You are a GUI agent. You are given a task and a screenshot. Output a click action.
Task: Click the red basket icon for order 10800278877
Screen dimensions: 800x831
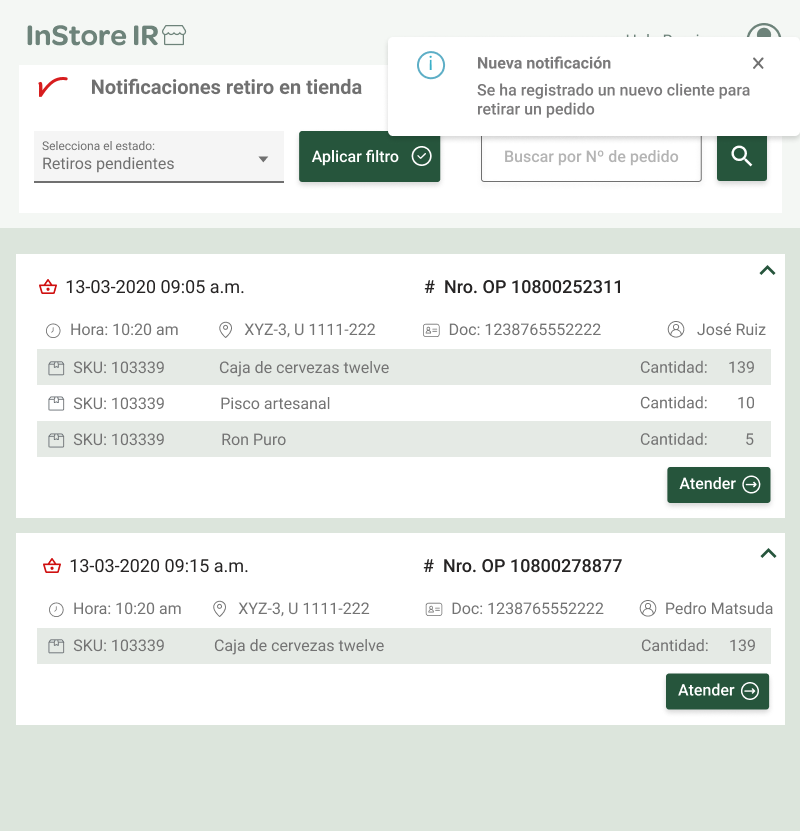pos(52,567)
